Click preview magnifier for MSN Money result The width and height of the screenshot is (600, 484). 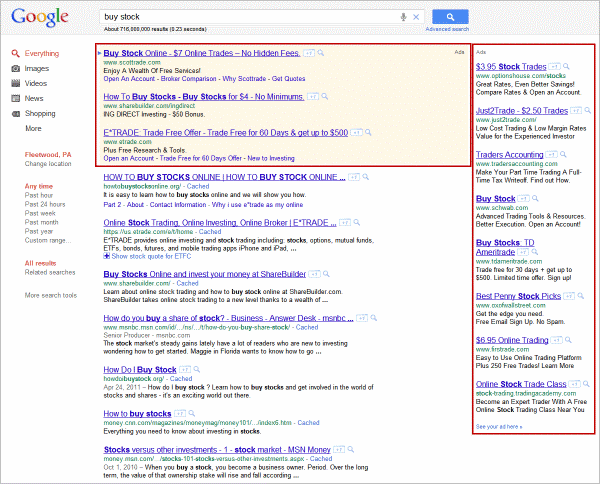[x=351, y=450]
